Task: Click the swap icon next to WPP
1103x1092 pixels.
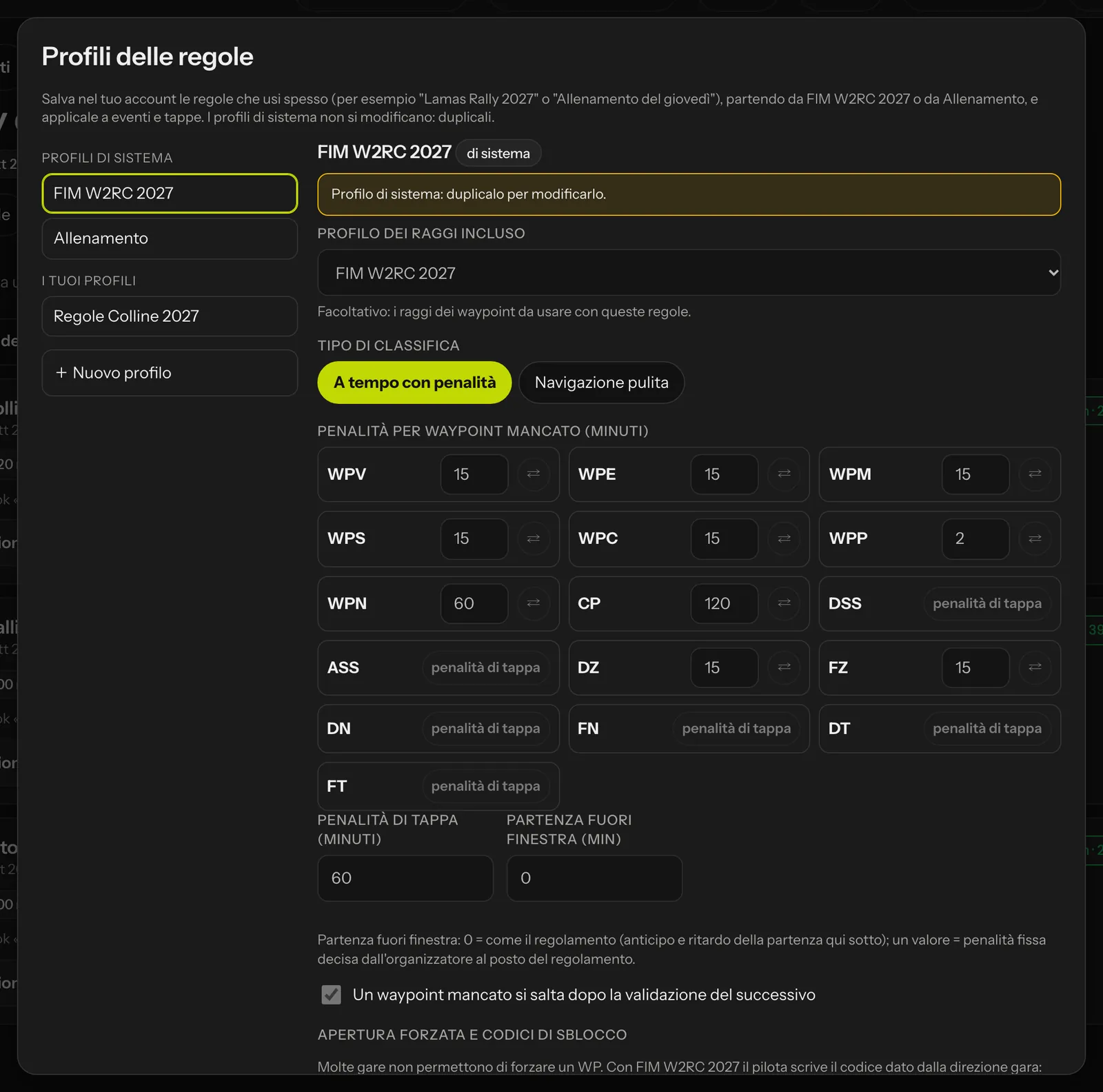Action: click(1035, 538)
